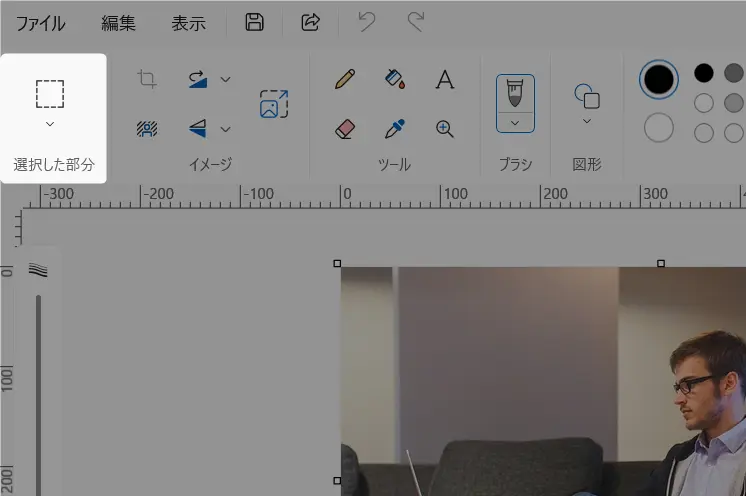Select the fill bucket tool

tap(394, 79)
